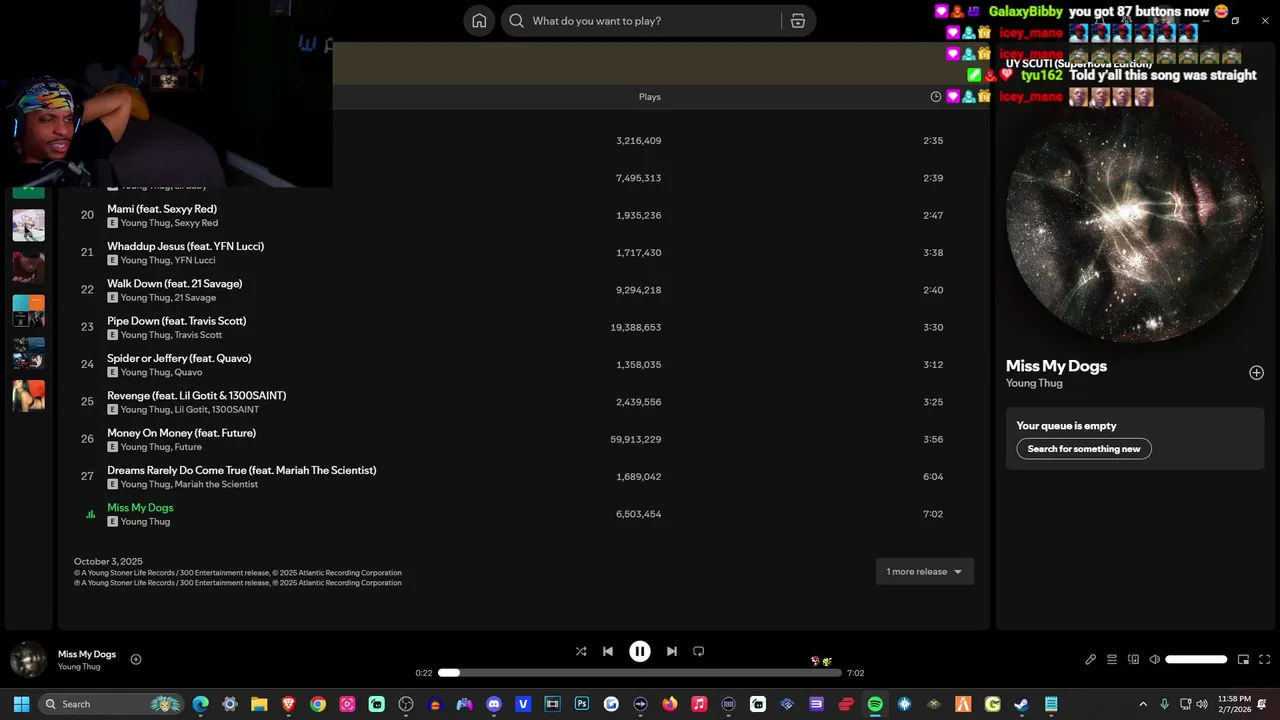1280x720 pixels.
Task: Show hidden system tray icons chevron
Action: click(1143, 704)
